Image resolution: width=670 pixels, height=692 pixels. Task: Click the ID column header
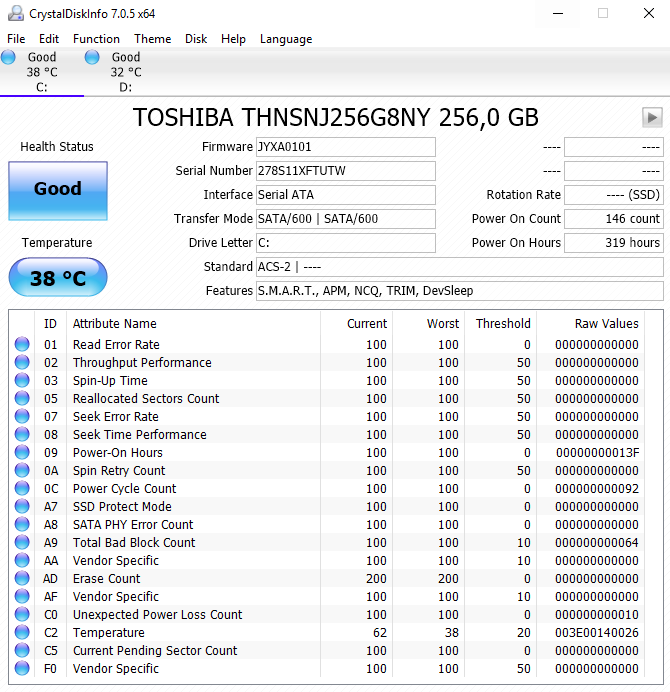[x=50, y=323]
